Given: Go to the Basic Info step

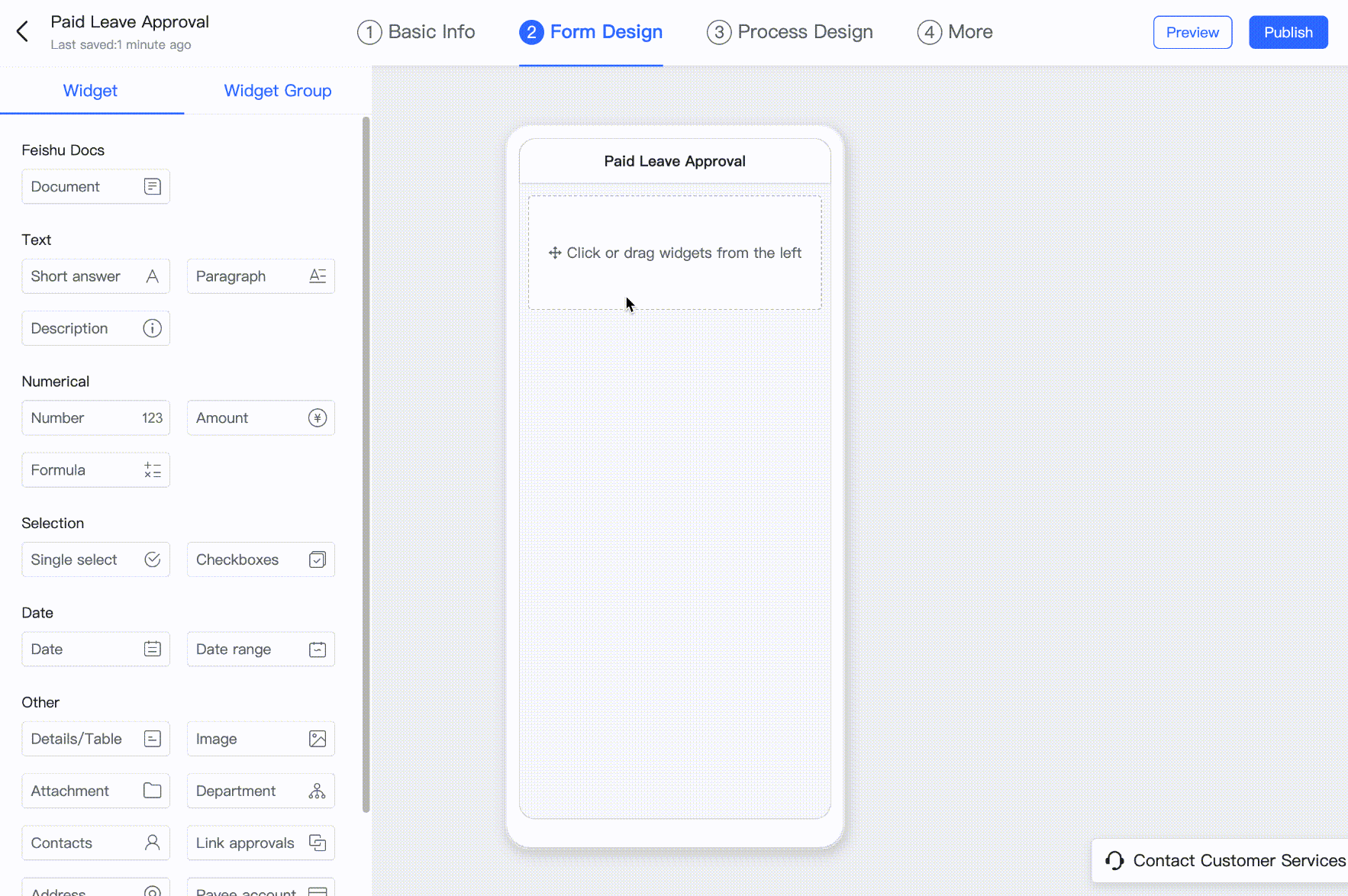Looking at the screenshot, I should [416, 32].
